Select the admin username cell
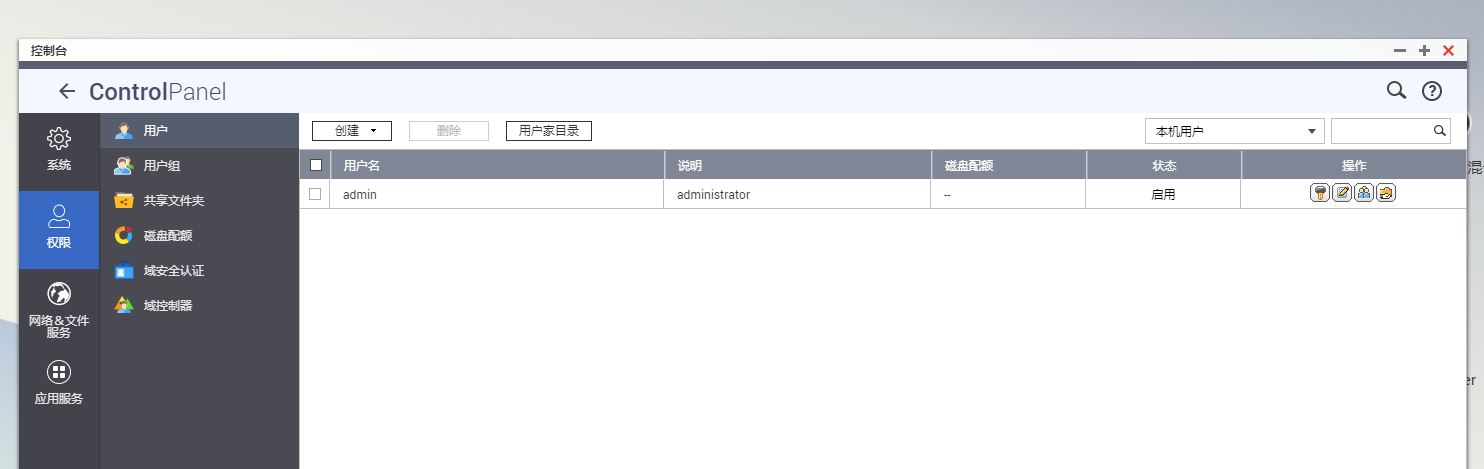 click(x=497, y=194)
